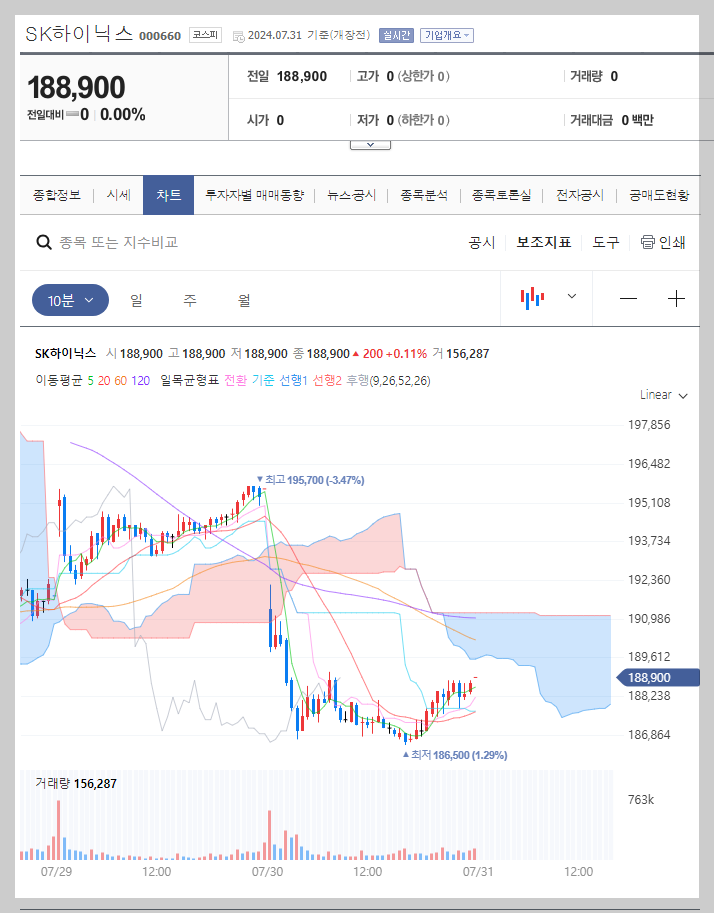Open chart type chevron next to candlestick icon
Image resolution: width=714 pixels, height=913 pixels.
click(x=571, y=299)
